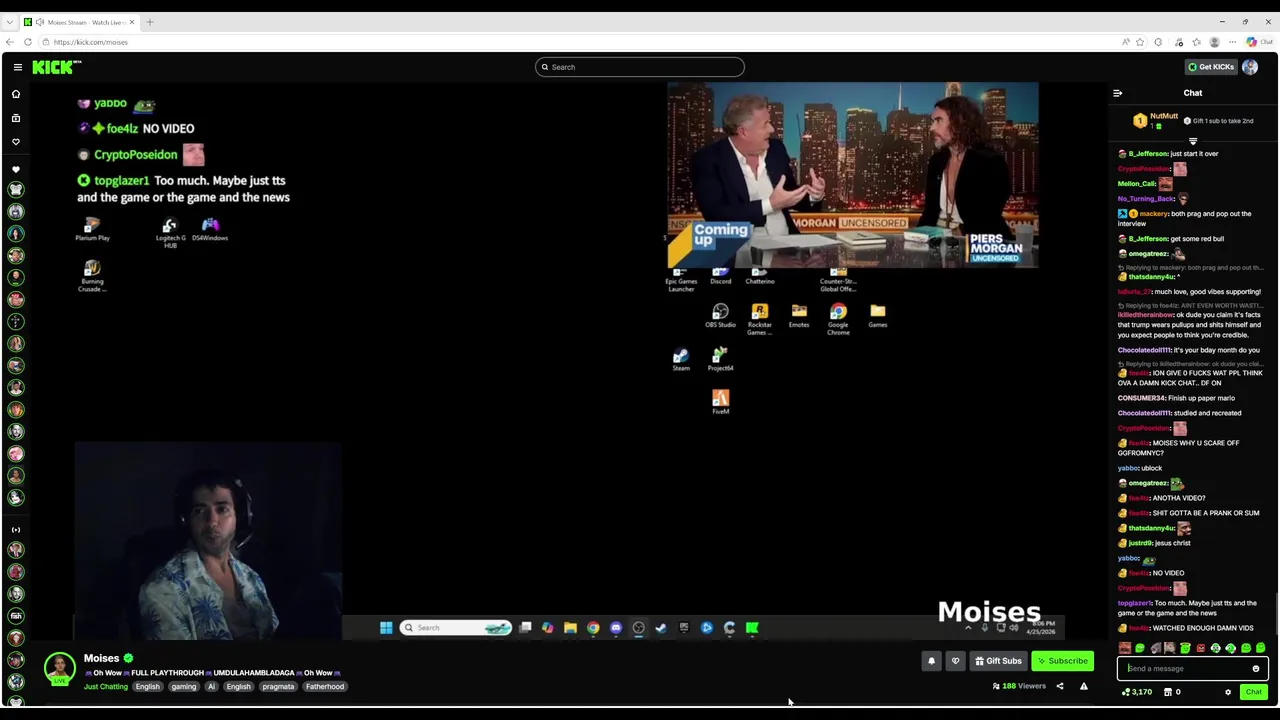The width and height of the screenshot is (1280, 720).
Task: Select the pragmata tag
Action: pos(278,687)
